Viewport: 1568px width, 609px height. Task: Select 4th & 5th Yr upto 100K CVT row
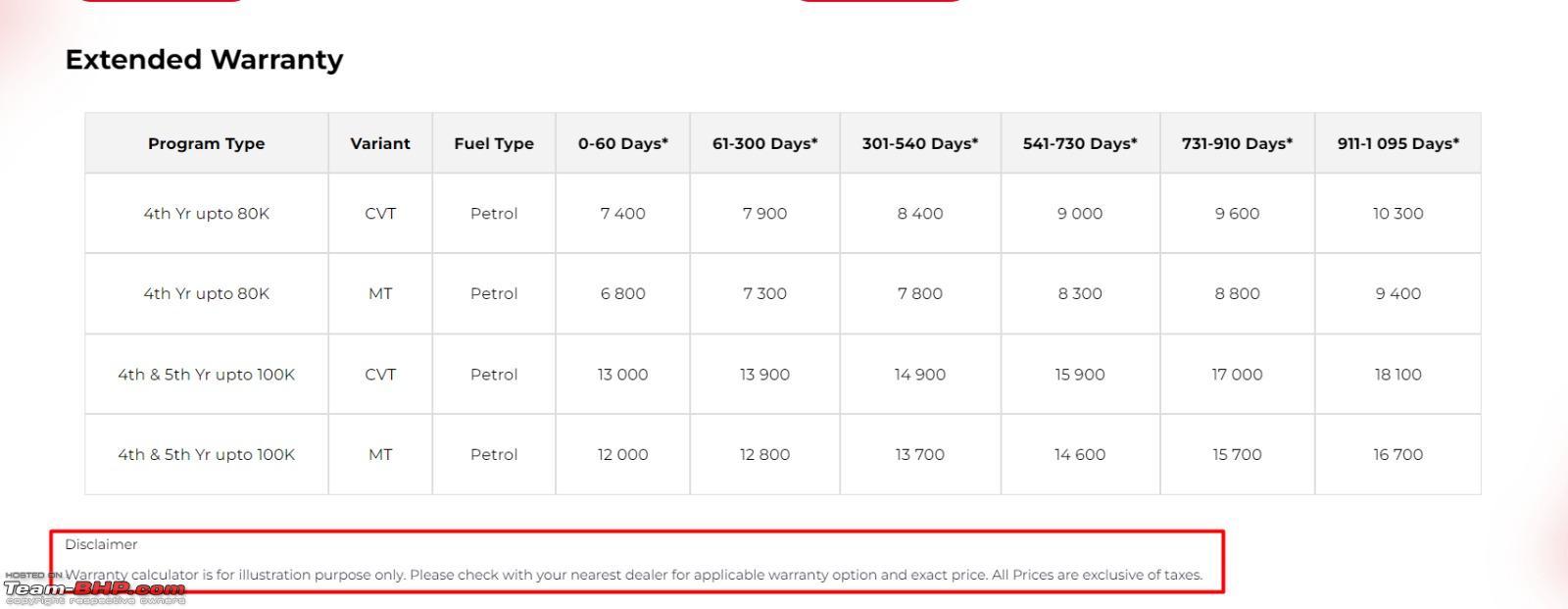click(782, 375)
